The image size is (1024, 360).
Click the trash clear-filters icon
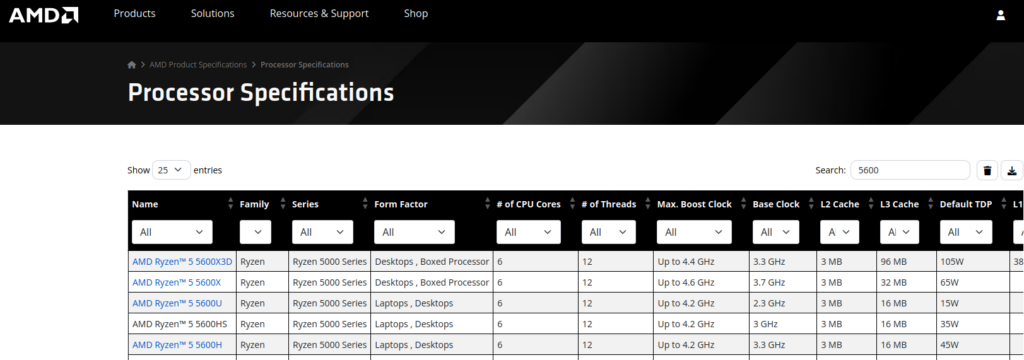point(987,171)
